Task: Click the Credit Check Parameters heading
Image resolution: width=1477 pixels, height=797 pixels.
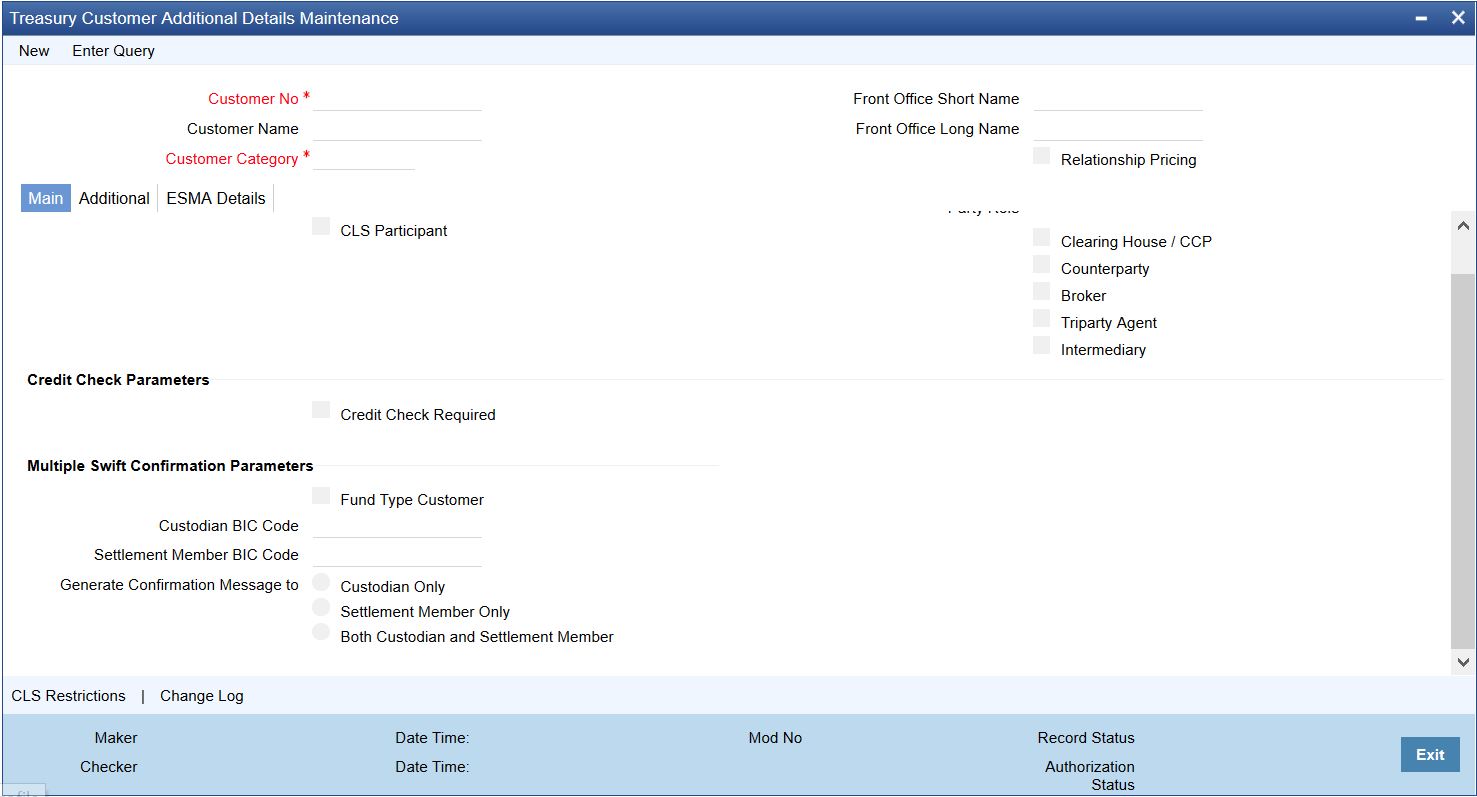Action: coord(118,380)
